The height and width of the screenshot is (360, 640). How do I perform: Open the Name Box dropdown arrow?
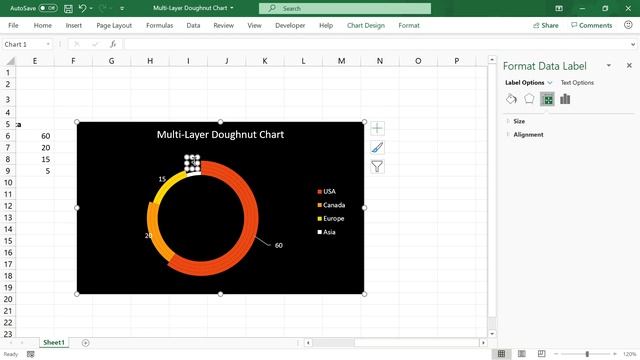48,44
